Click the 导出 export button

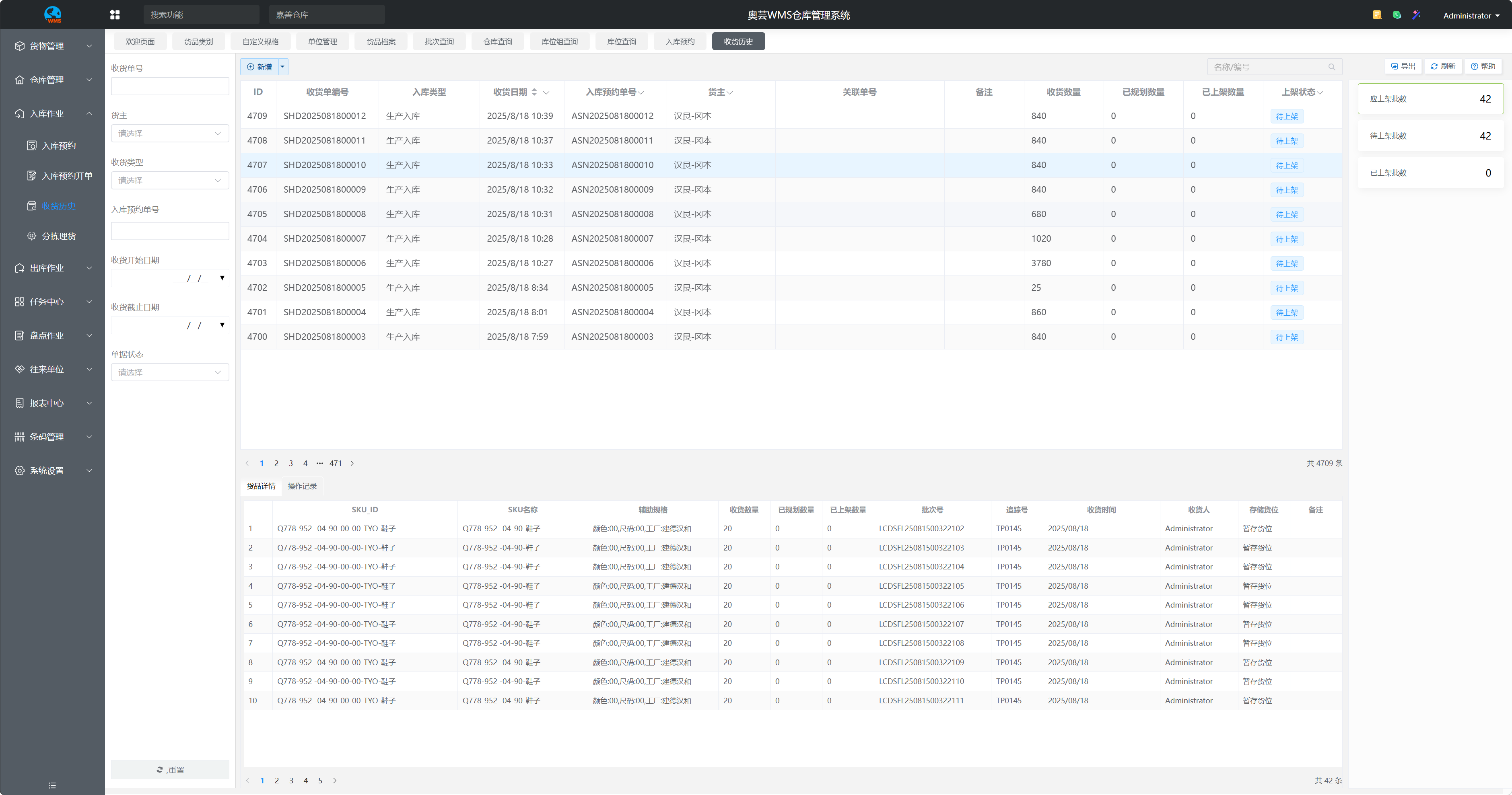coord(1403,66)
